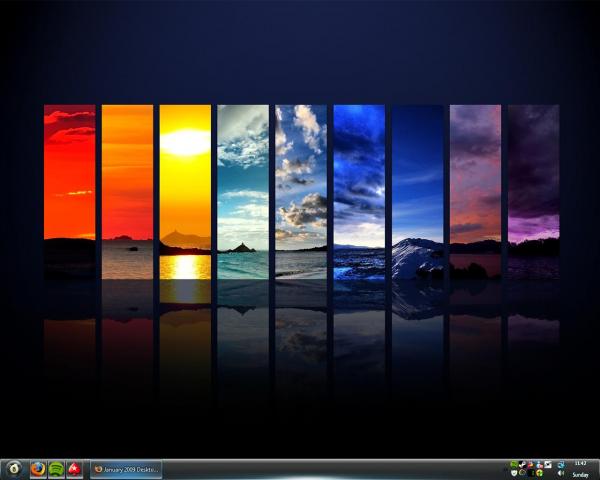600x480 pixels.
Task: Open the white shield tray icon
Action: [513, 473]
